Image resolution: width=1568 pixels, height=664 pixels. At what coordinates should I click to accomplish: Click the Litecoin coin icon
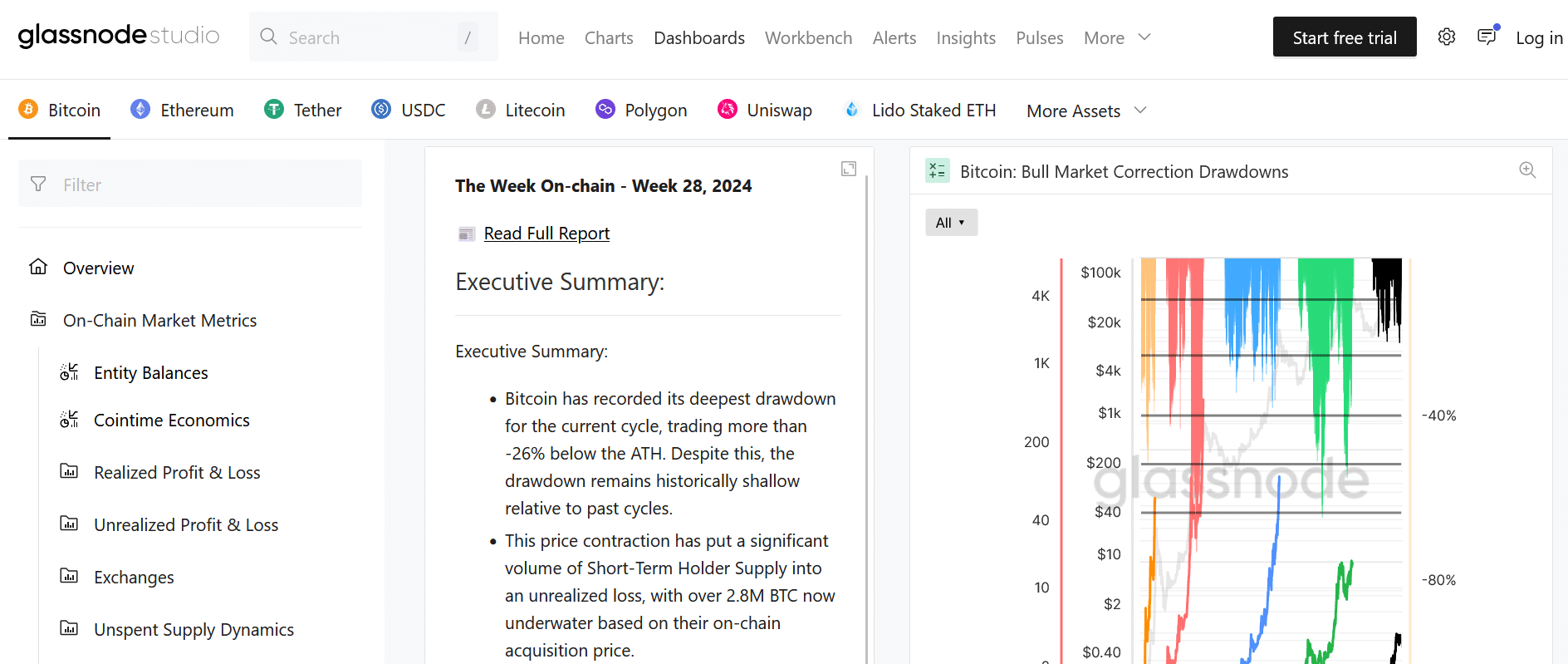(486, 109)
